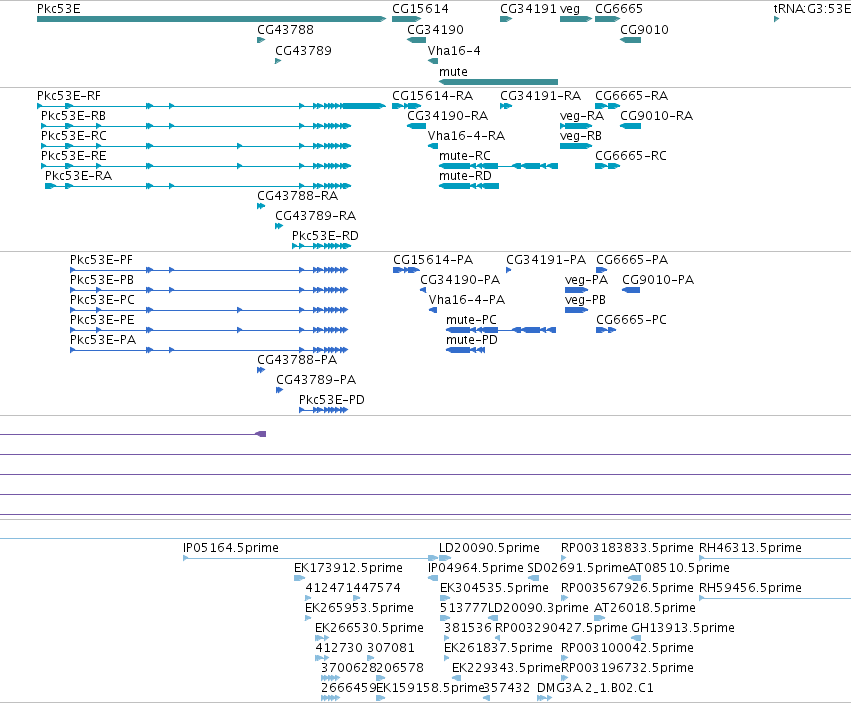Viewport: 851px width, 703px height.
Task: Click the veg-RB transcript label
Action: [581, 136]
